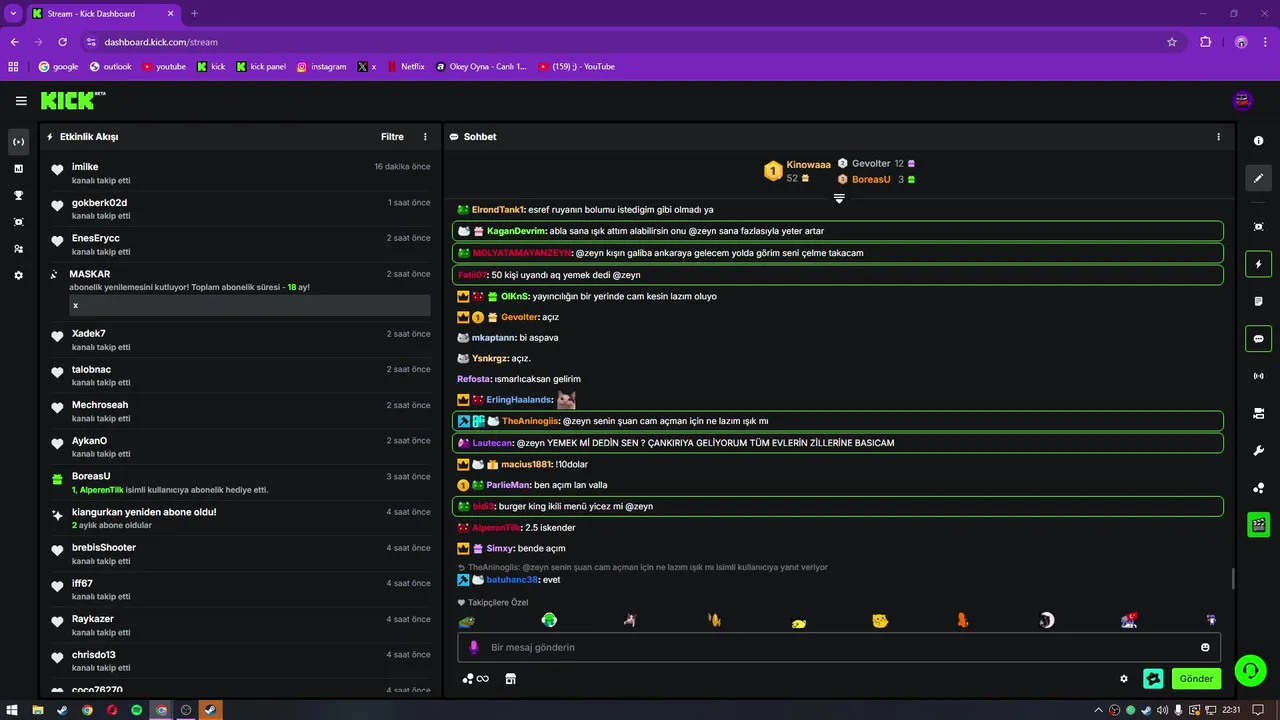Open the analytics chart icon in the left sidebar
Screen dimensions: 1280x720
(18, 168)
